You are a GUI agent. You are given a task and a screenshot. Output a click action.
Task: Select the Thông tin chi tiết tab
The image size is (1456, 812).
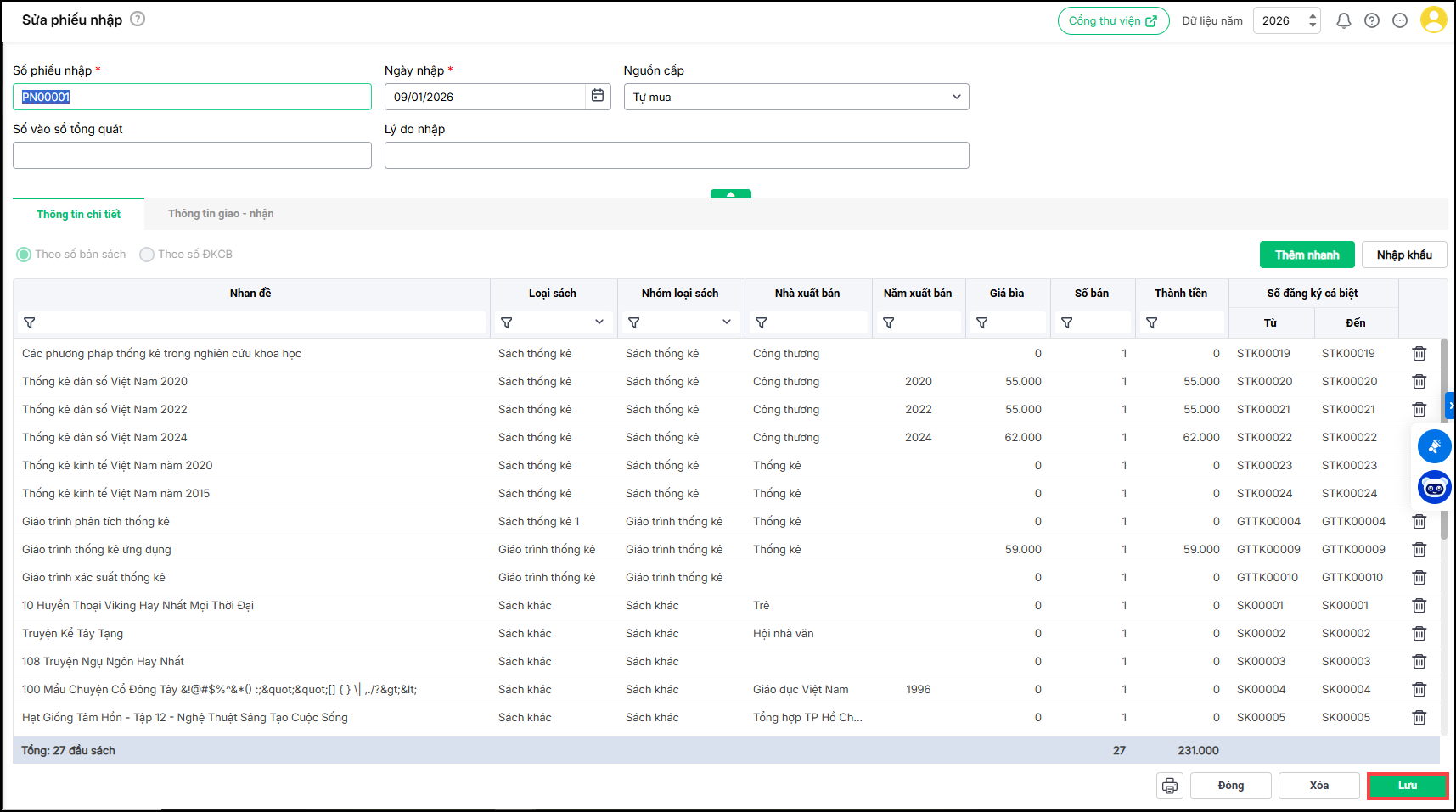point(78,215)
